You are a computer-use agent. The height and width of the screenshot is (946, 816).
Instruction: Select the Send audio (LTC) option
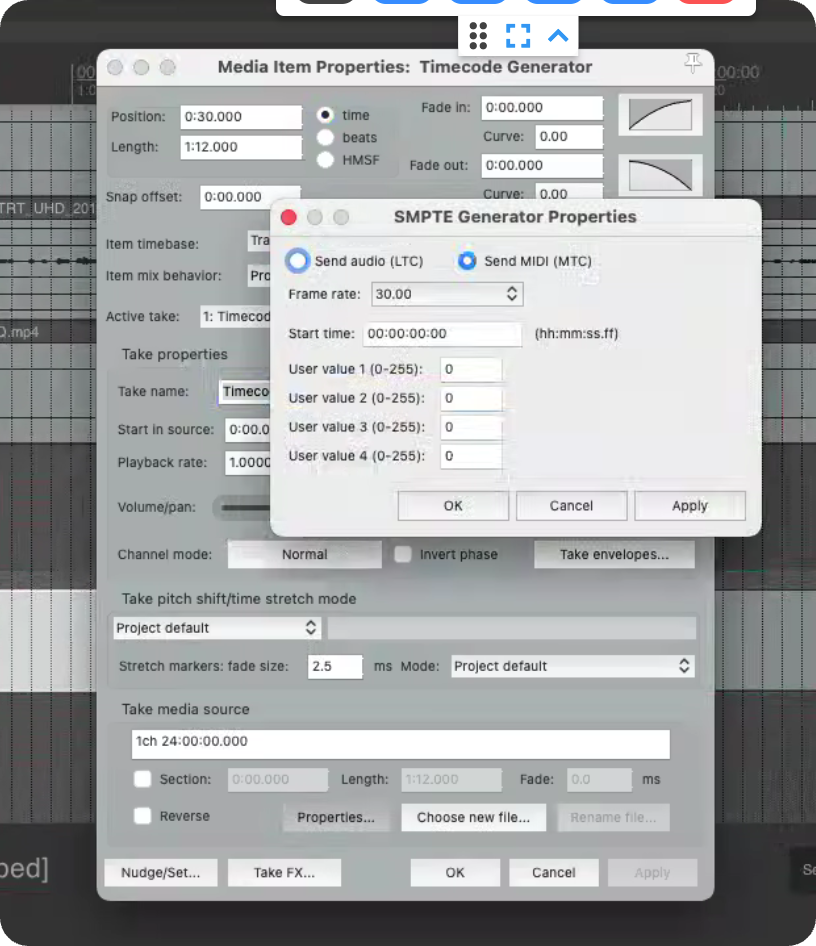click(x=297, y=261)
